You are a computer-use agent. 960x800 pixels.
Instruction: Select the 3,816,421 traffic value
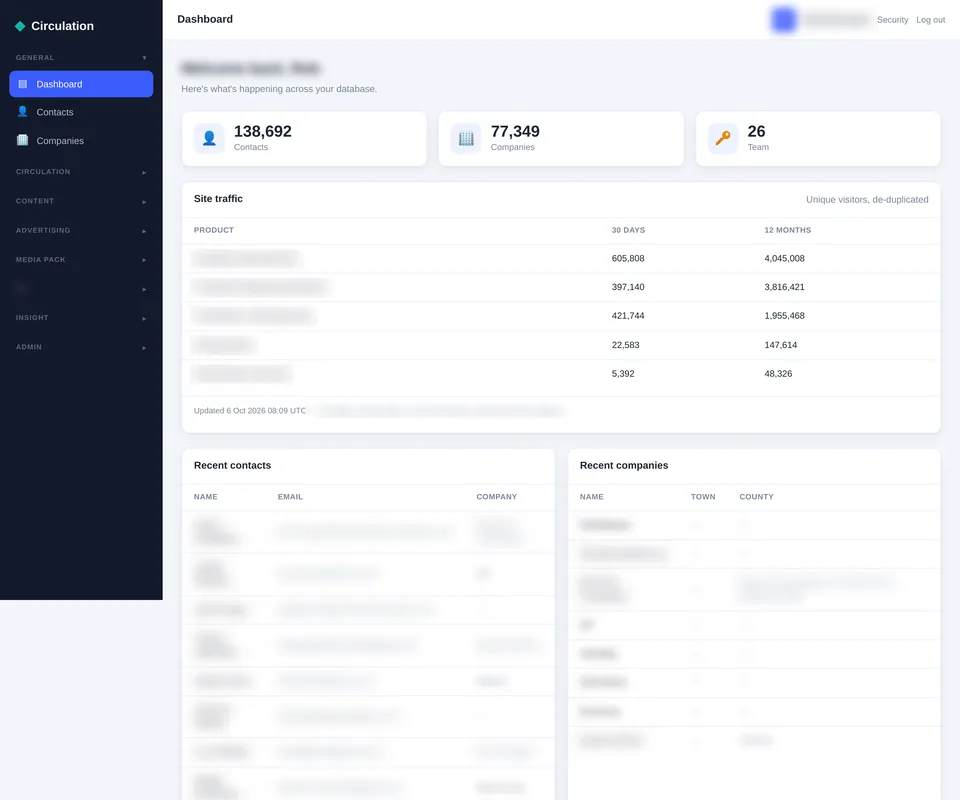click(x=784, y=287)
